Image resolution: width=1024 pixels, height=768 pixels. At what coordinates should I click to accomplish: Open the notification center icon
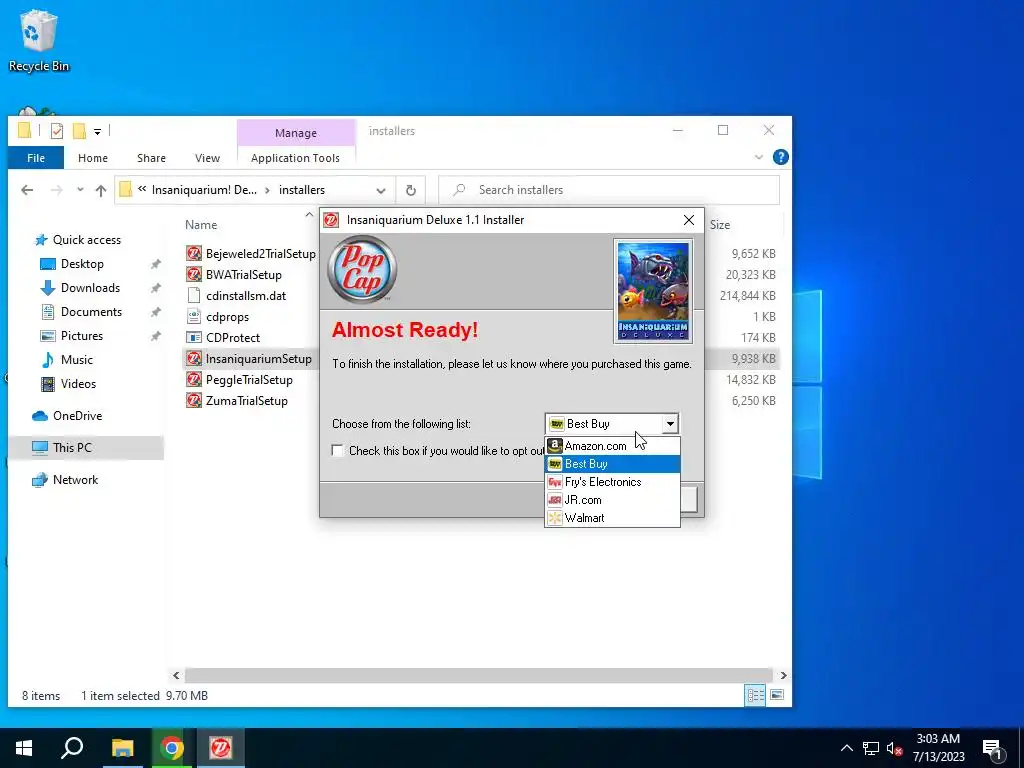coord(993,748)
